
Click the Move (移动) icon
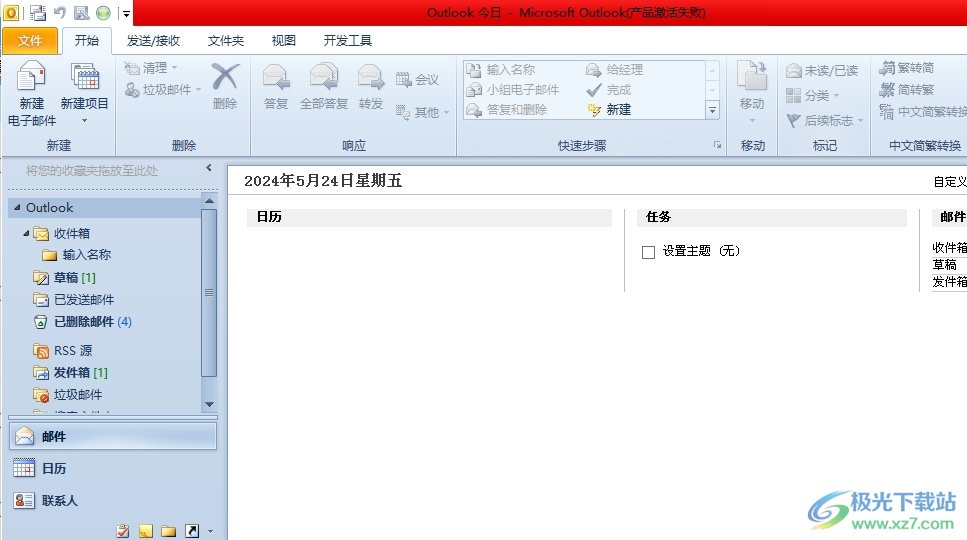tap(752, 76)
